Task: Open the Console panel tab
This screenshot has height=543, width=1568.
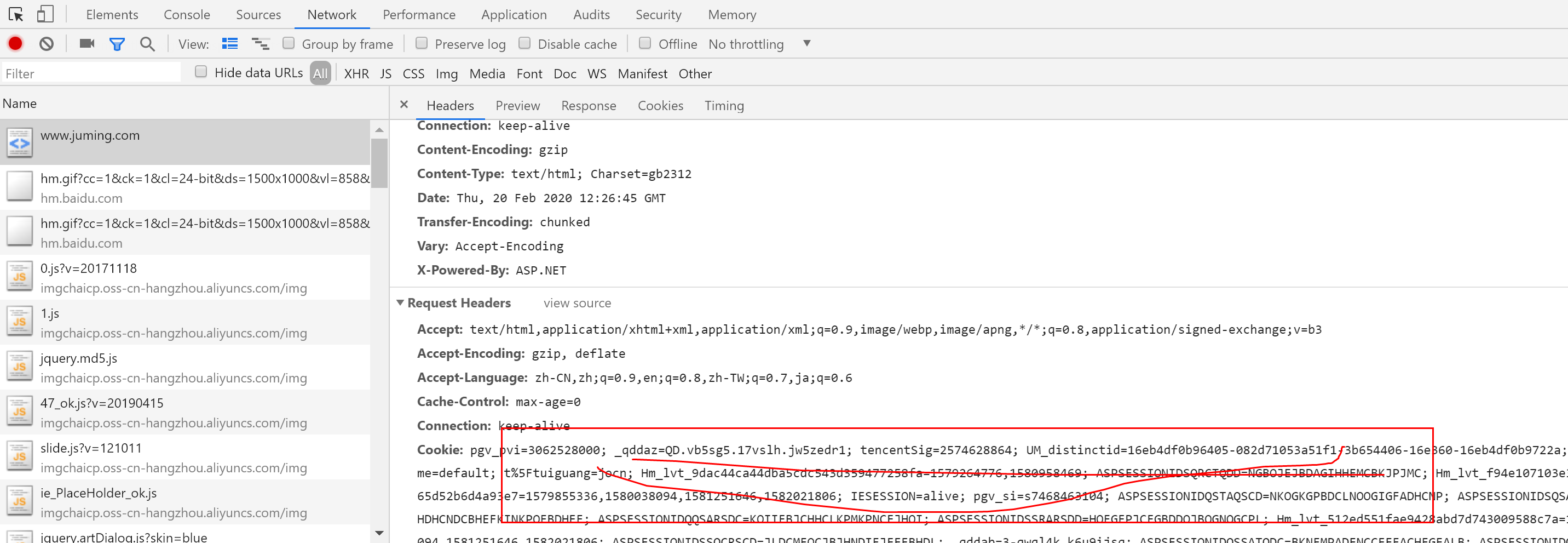Action: pyautogui.click(x=187, y=15)
